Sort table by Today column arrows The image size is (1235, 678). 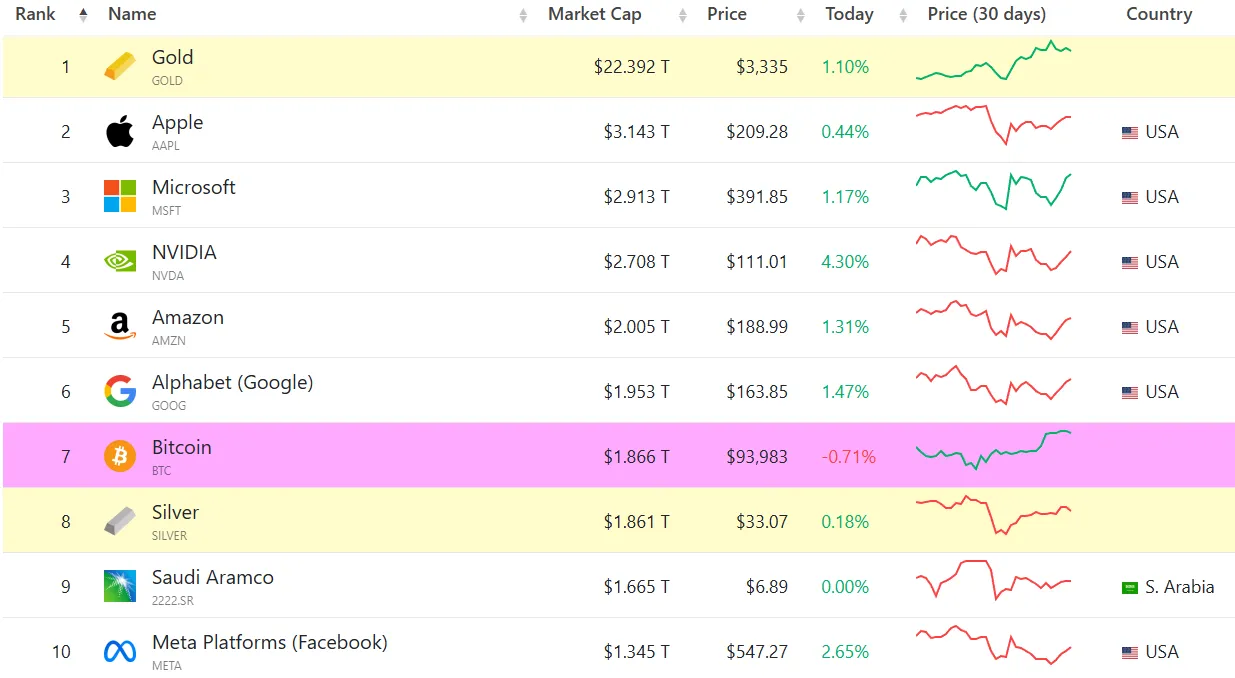pos(903,15)
